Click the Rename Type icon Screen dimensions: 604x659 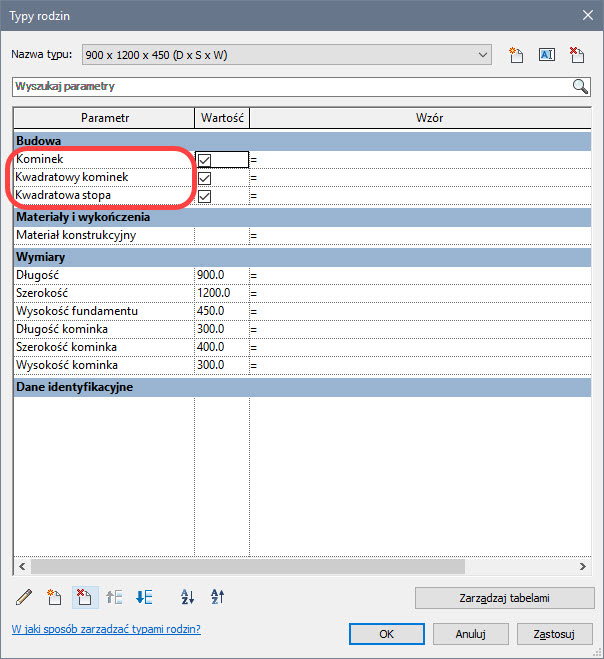point(547,55)
